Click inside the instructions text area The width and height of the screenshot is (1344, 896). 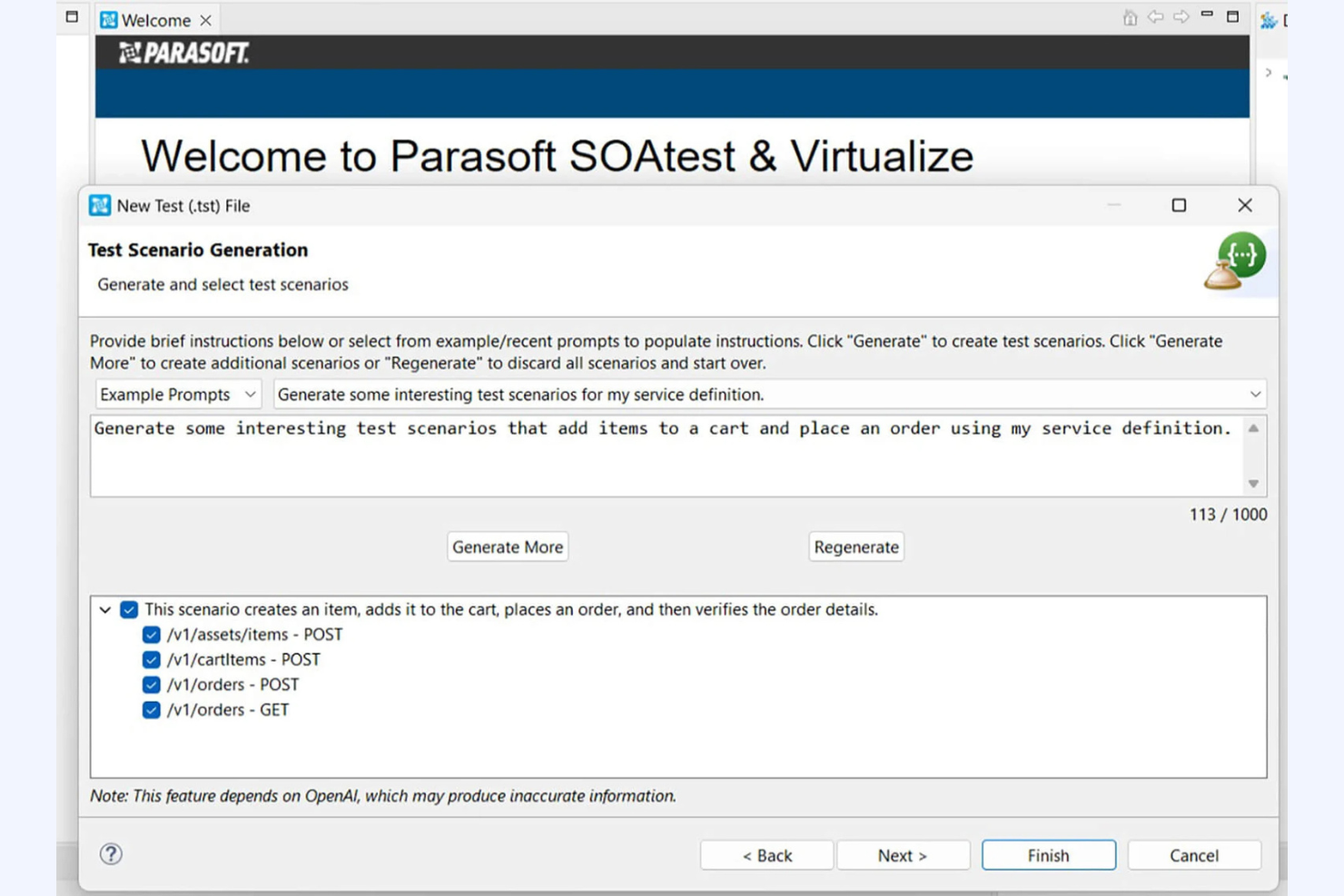(636, 454)
